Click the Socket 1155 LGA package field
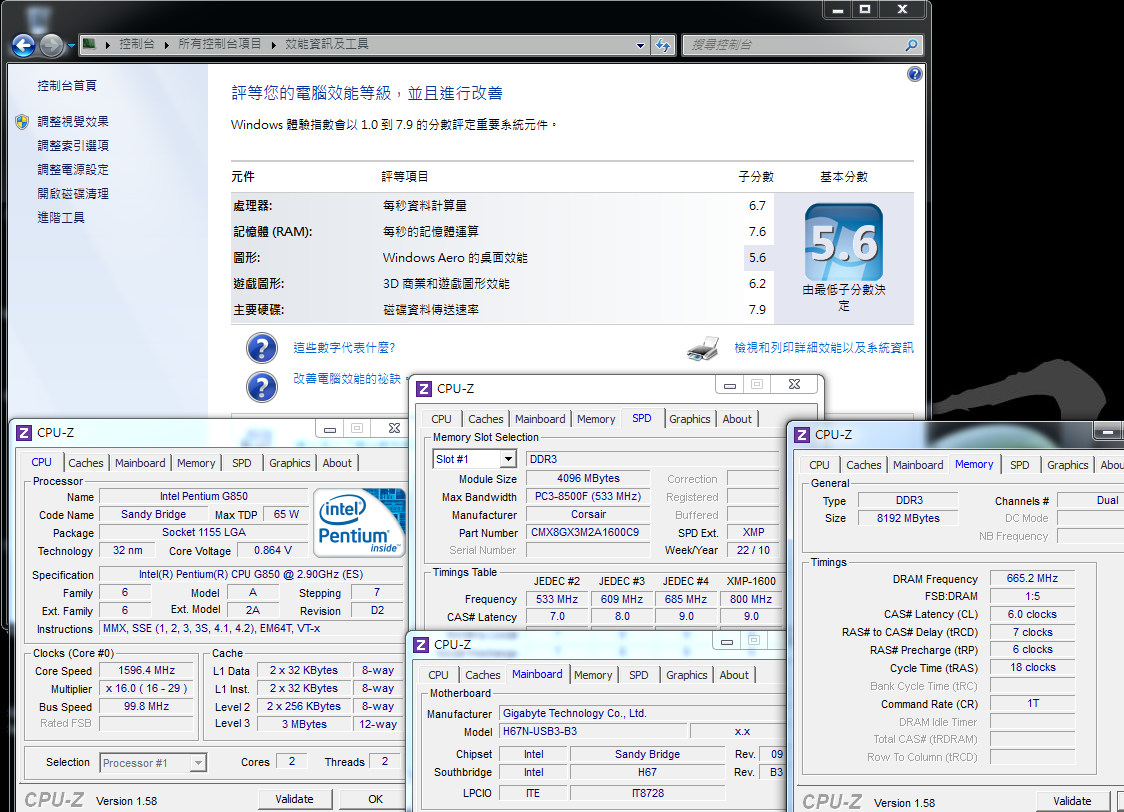This screenshot has height=812, width=1124. pos(204,532)
